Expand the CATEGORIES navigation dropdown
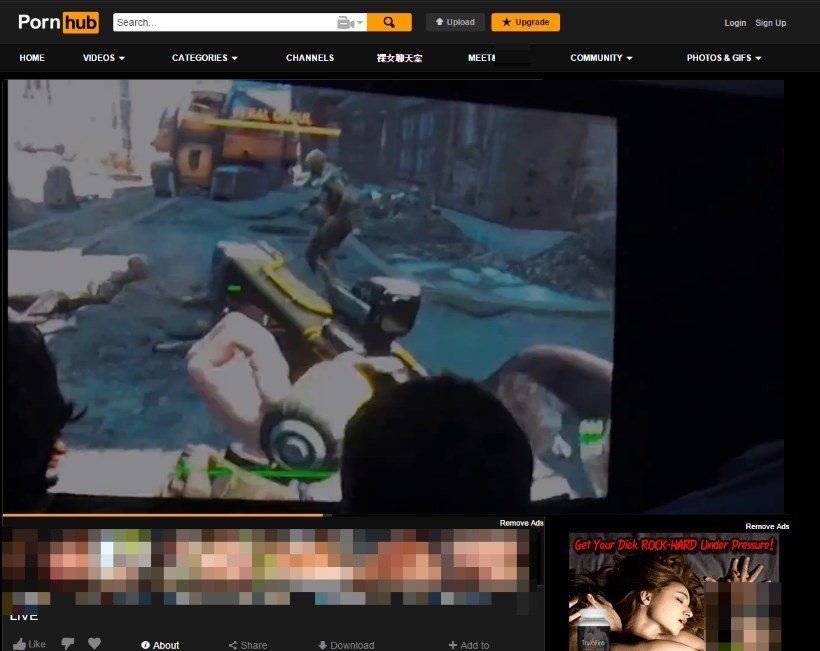The height and width of the screenshot is (651, 820). click(x=205, y=58)
